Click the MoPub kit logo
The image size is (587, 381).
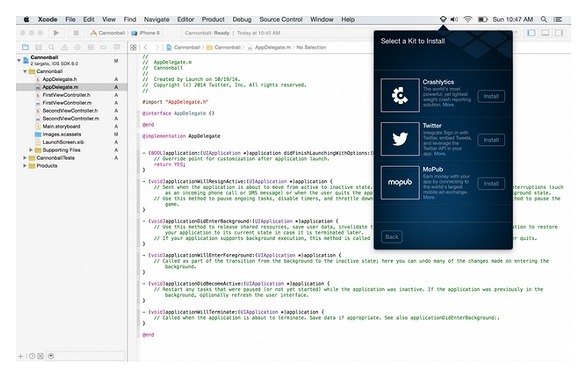(400, 183)
